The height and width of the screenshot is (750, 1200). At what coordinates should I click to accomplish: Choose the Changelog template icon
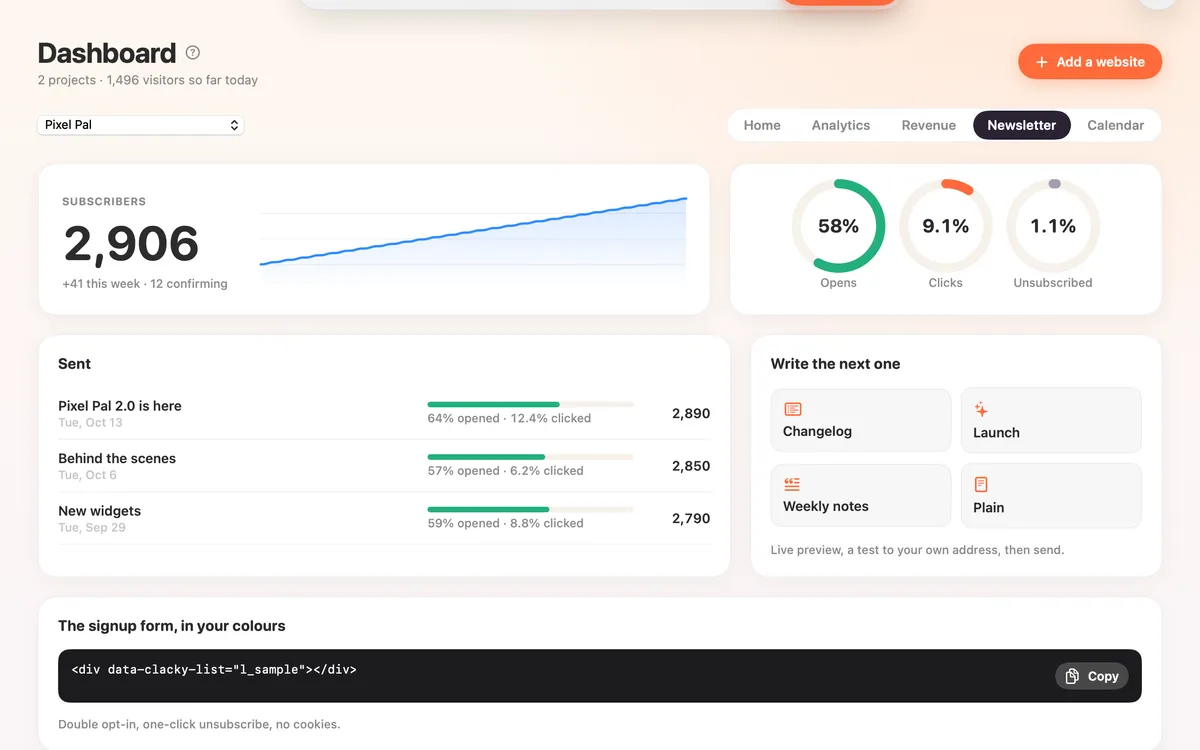click(793, 409)
